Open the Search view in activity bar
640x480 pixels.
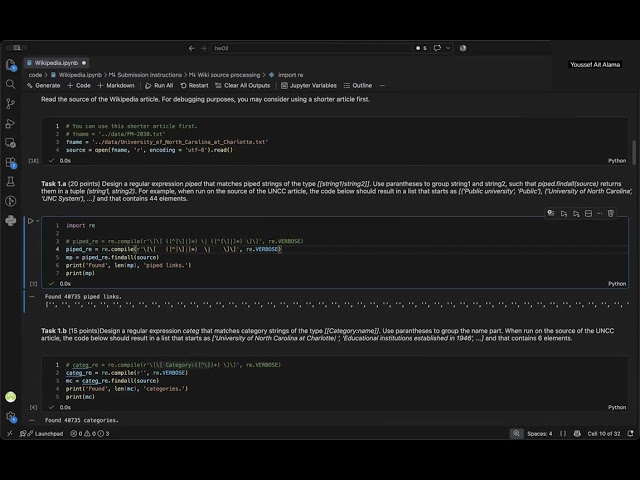coord(11,84)
